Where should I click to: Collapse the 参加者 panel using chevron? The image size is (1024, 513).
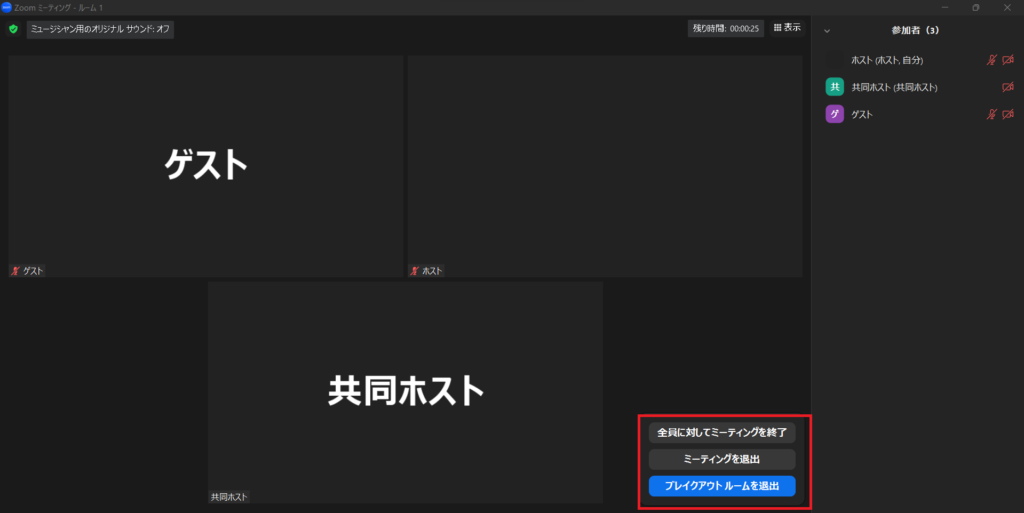(827, 31)
